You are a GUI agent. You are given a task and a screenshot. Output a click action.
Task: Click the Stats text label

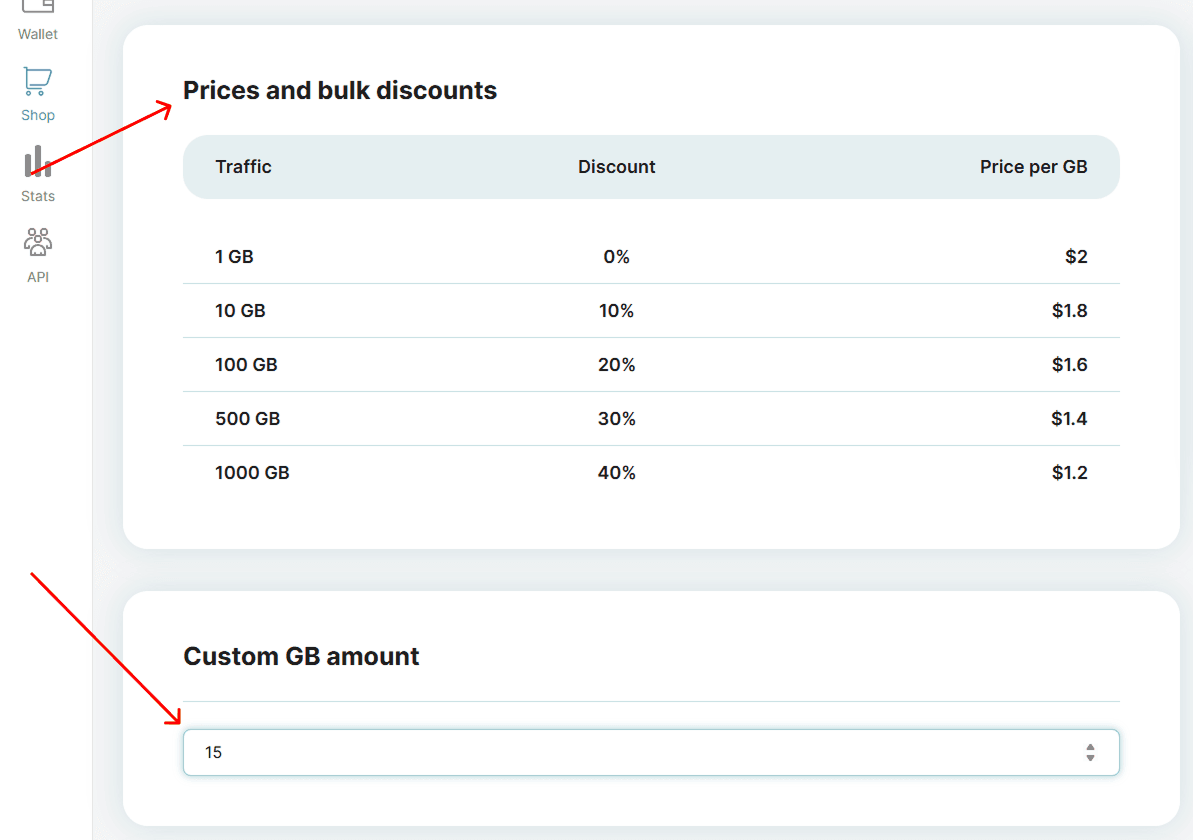[38, 196]
